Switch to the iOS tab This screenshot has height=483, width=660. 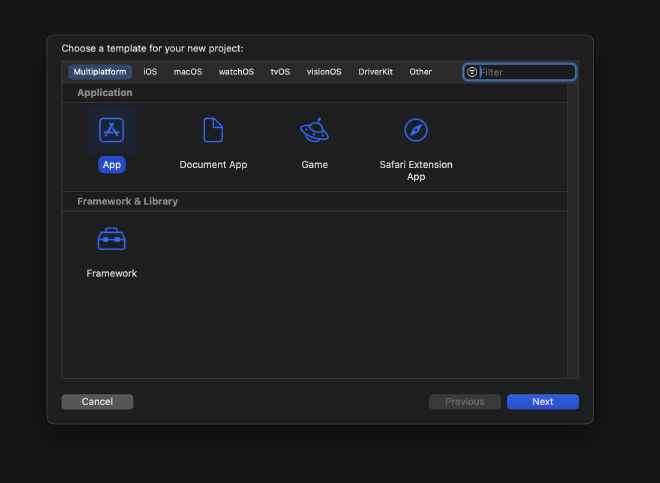click(x=150, y=72)
